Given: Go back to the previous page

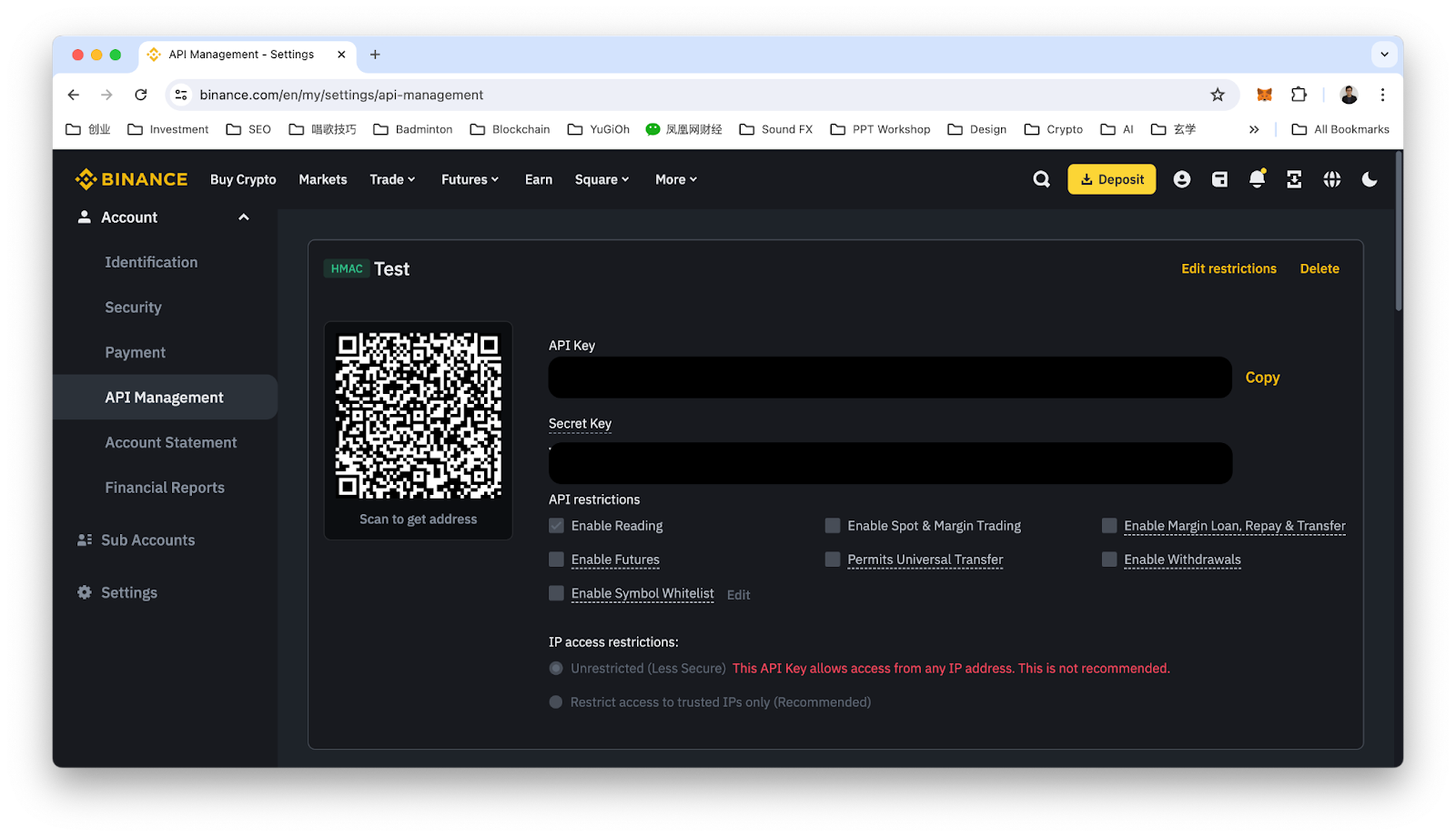Looking at the screenshot, I should [74, 95].
